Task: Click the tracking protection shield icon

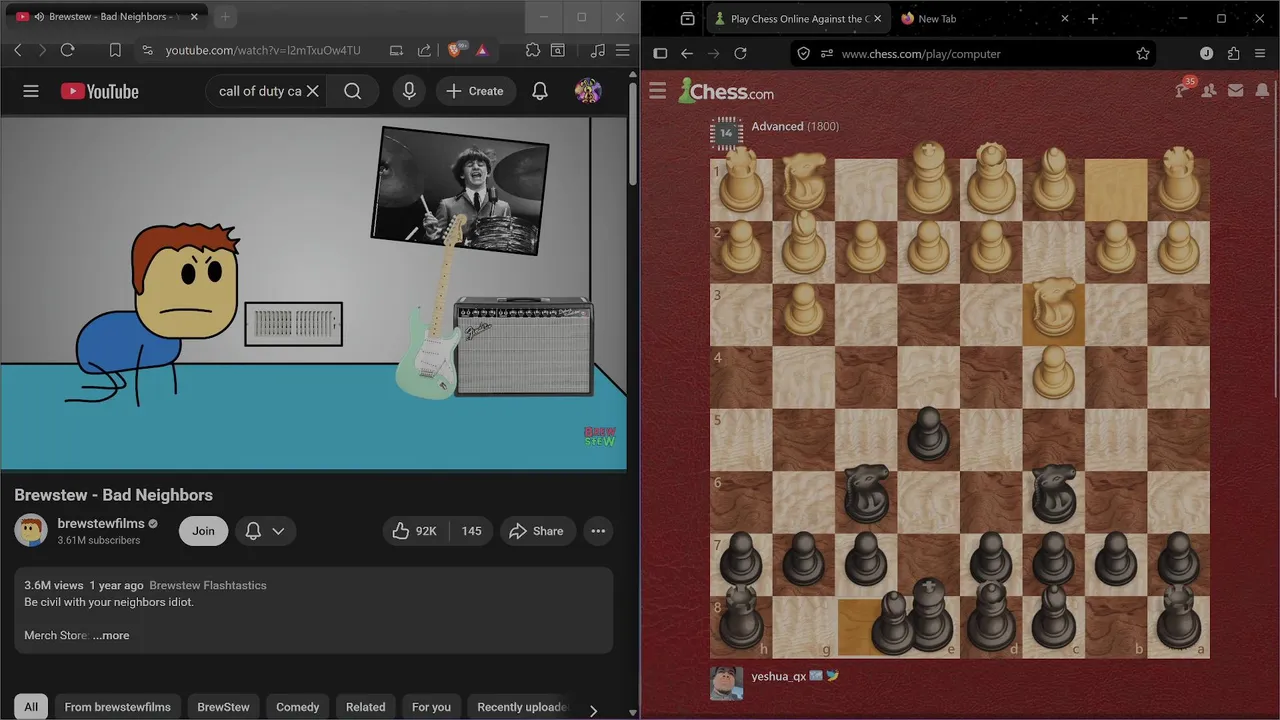Action: coord(803,54)
